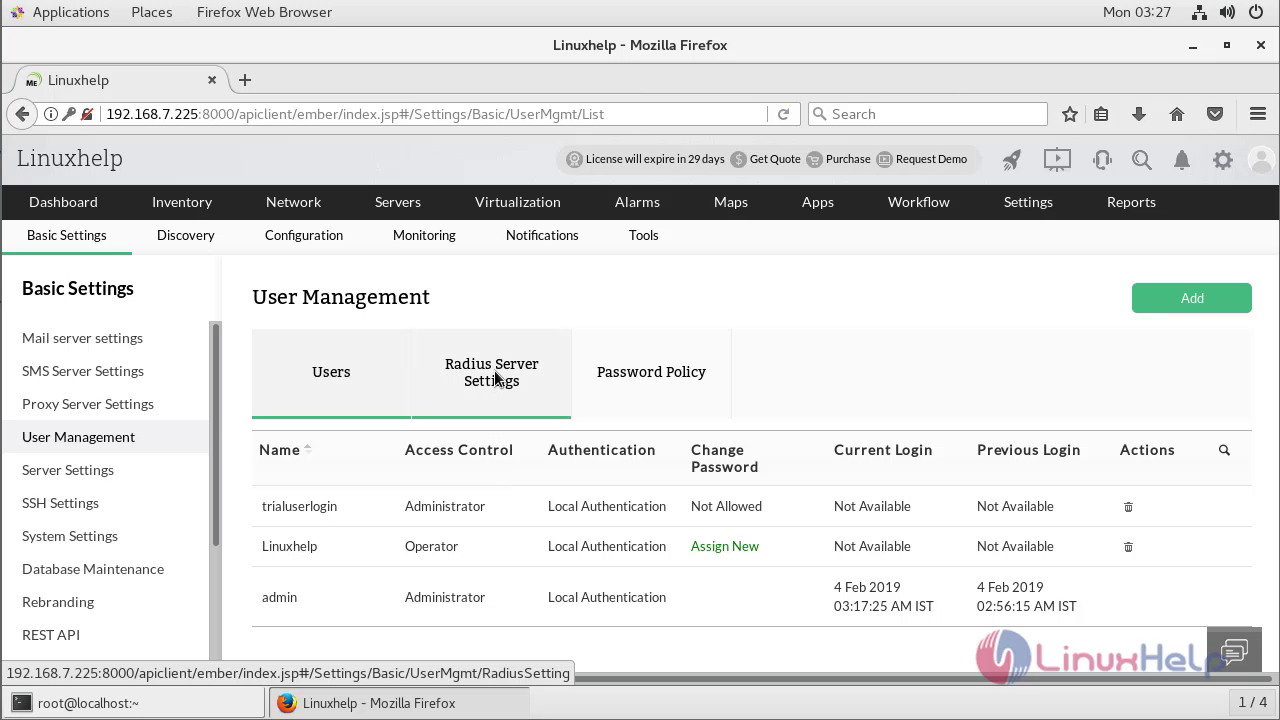Open the chat bubble widget
1280x720 pixels.
1234,653
